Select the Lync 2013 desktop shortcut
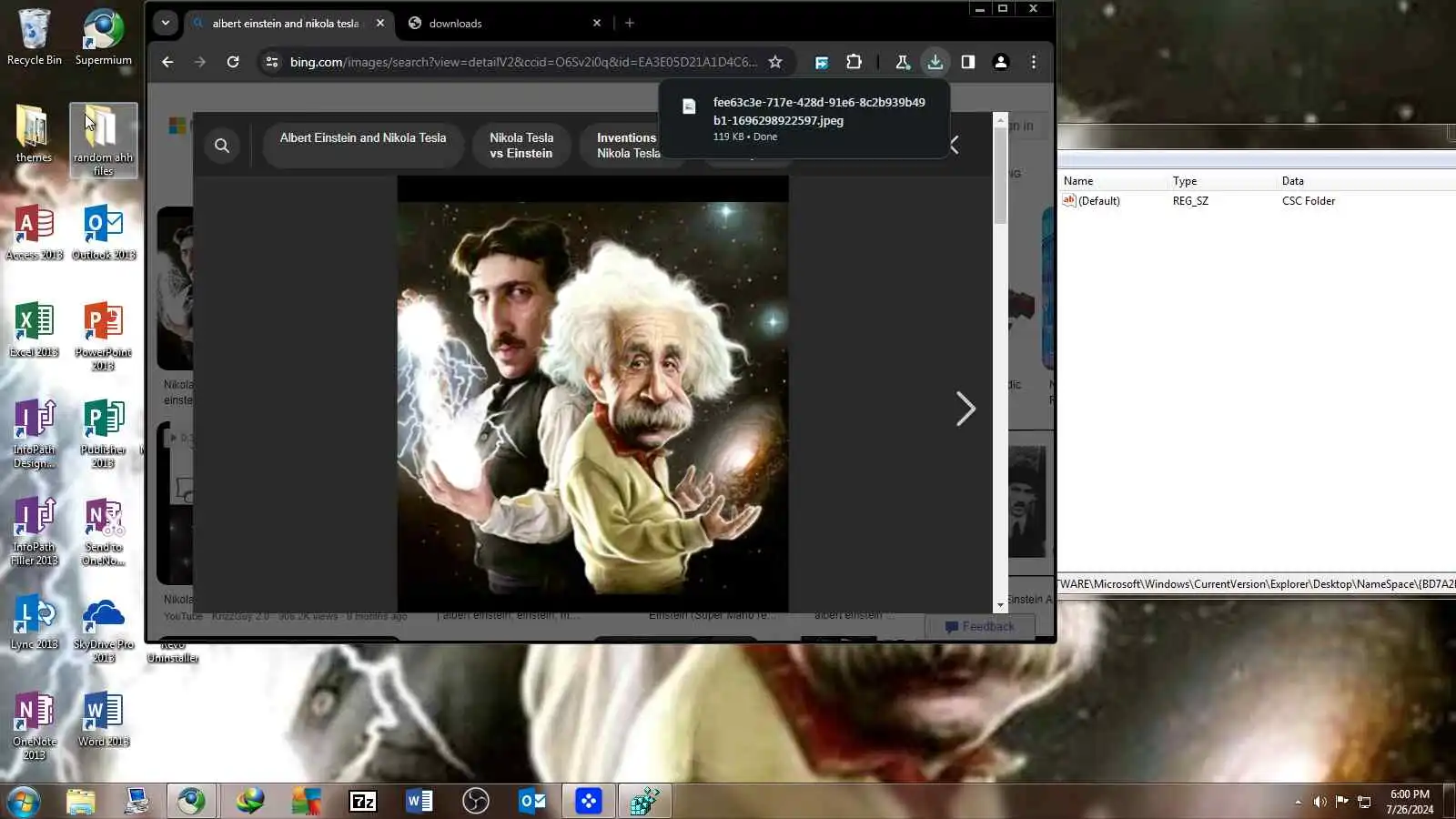The height and width of the screenshot is (819, 1456). [35, 622]
